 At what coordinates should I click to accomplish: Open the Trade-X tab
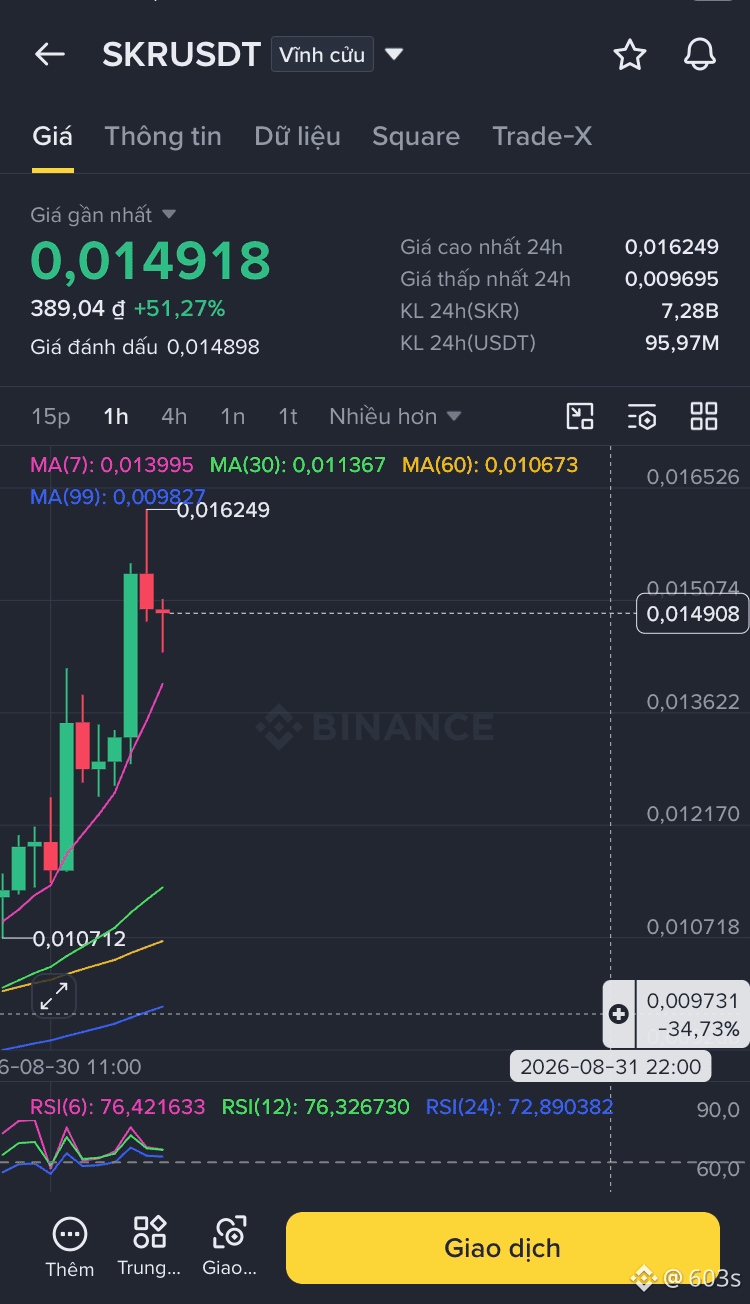[x=542, y=136]
